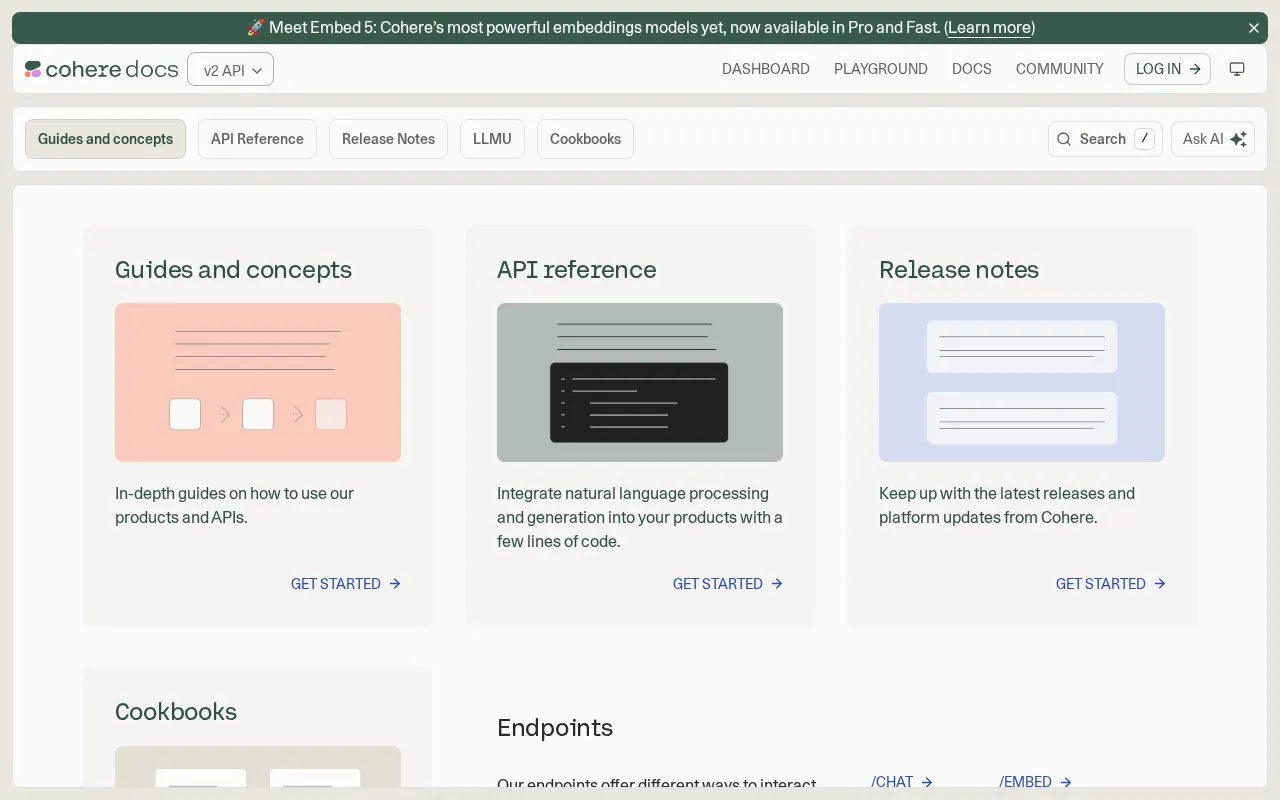Click the Ask AI sparkle icon
This screenshot has width=1280, height=800.
point(1238,139)
